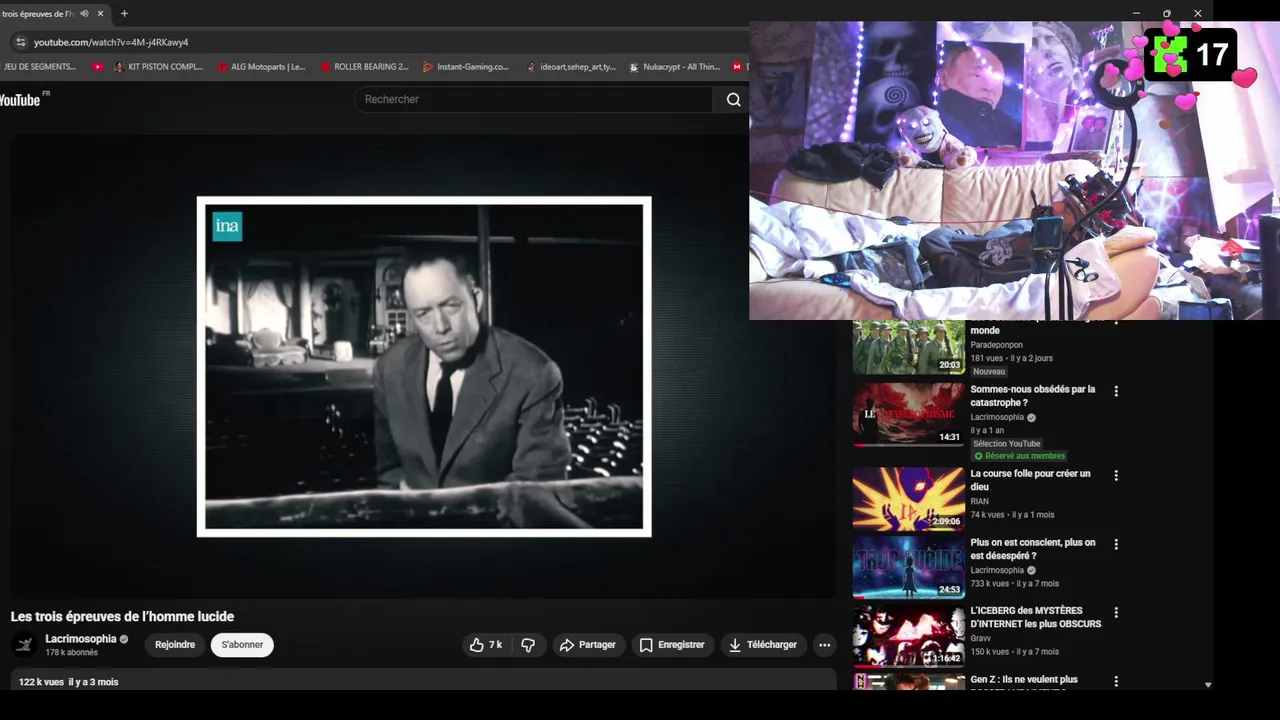Open the three-dot more actions menu under video
The height and width of the screenshot is (720, 1280).
click(x=824, y=645)
